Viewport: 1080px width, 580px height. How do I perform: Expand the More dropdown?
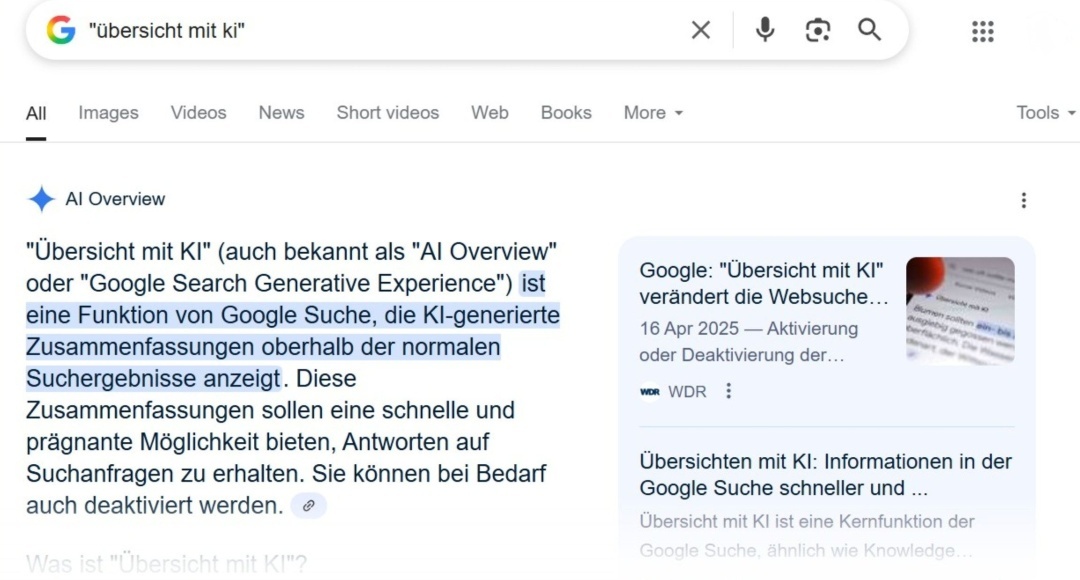click(653, 113)
